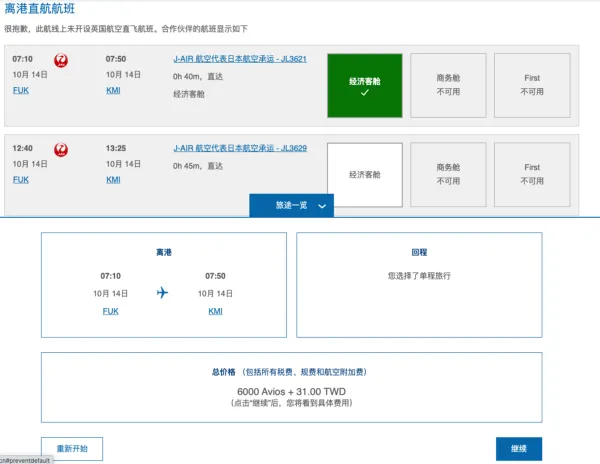Viewport: 600px width, 464px height.
Task: Open flight details link for JL3629
Action: 240,148
